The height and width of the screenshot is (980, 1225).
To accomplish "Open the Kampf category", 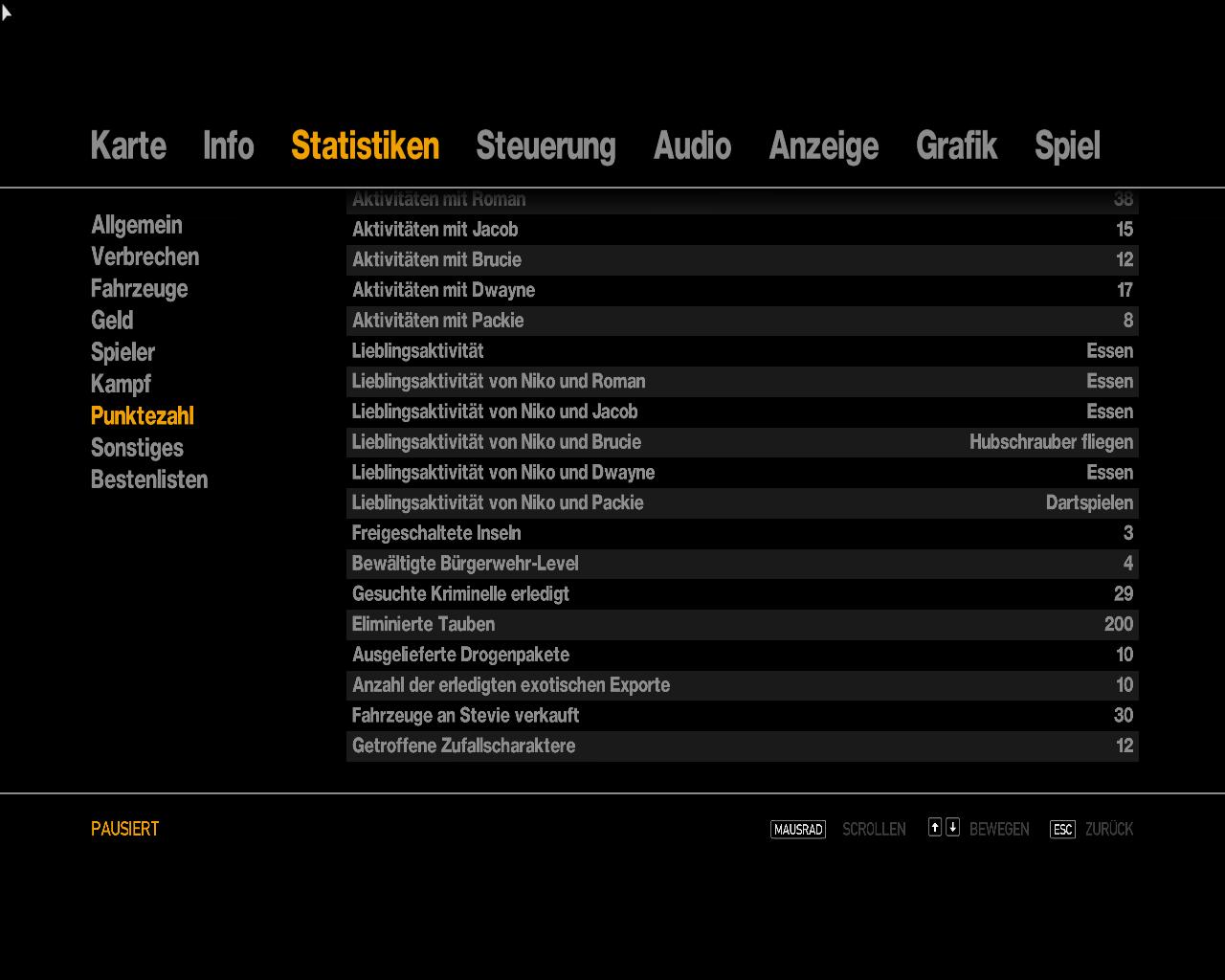I will 121,384.
